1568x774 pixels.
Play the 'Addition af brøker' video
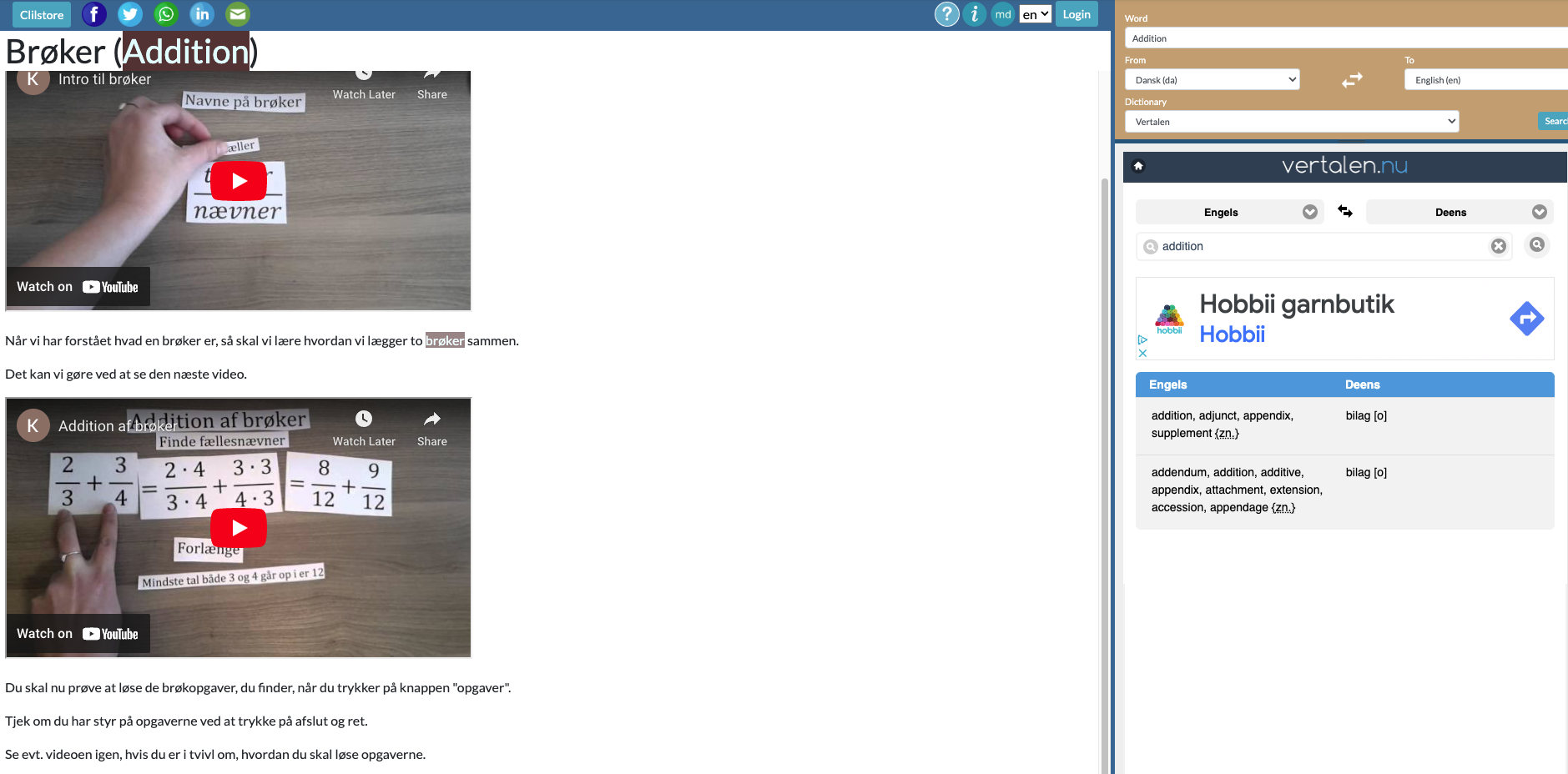[239, 528]
